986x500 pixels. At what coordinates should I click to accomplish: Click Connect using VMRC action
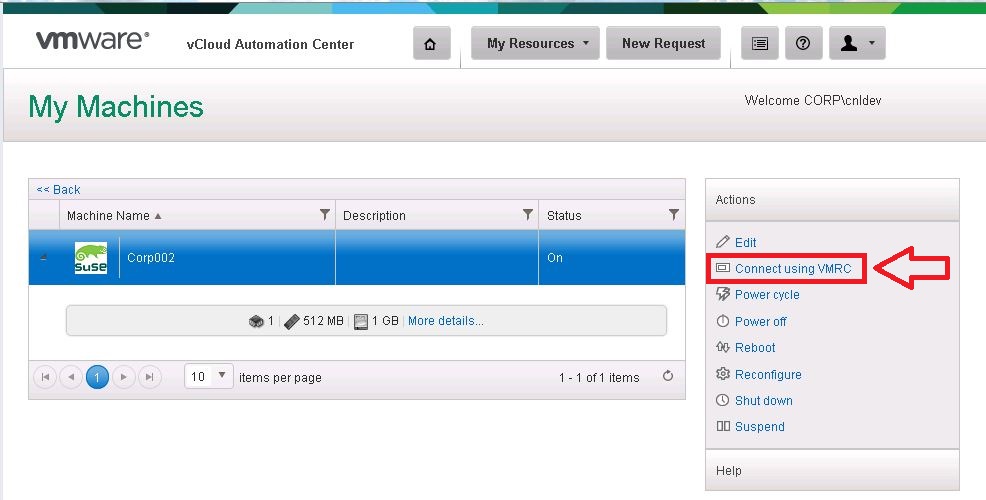[x=793, y=269]
